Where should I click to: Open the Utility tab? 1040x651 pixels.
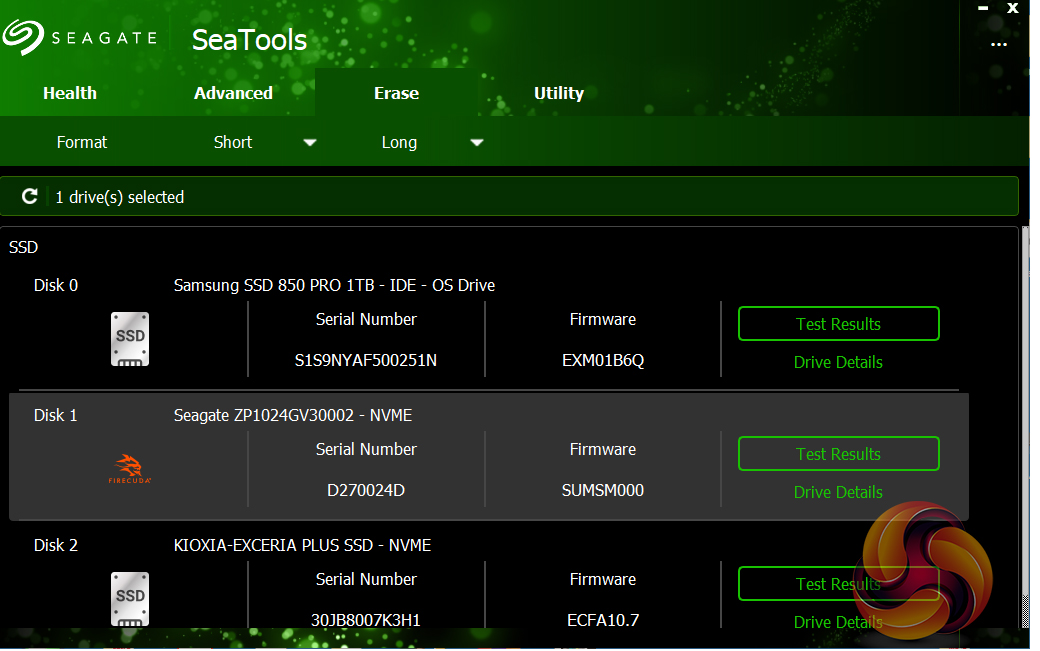(558, 93)
